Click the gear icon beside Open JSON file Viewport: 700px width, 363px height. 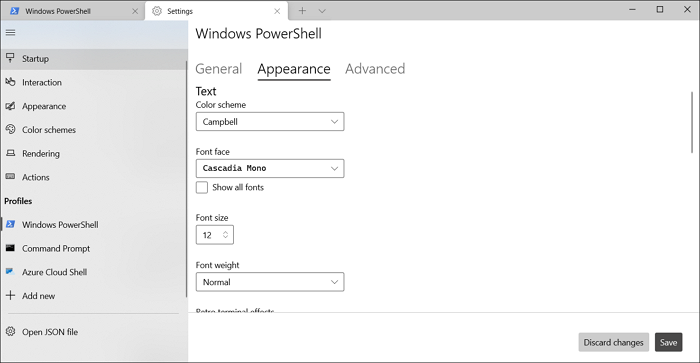coord(10,331)
